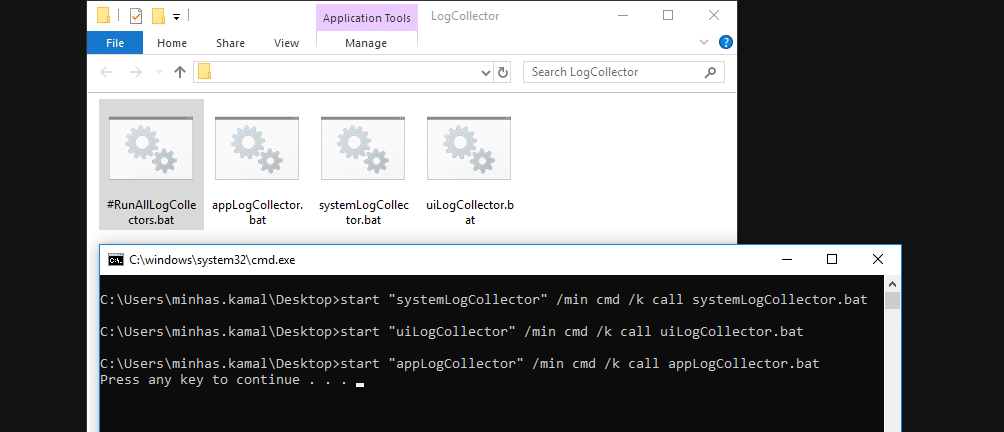Click the systemLogCollector.bat file name label
Image resolution: width=1004 pixels, height=432 pixels.
tap(363, 212)
